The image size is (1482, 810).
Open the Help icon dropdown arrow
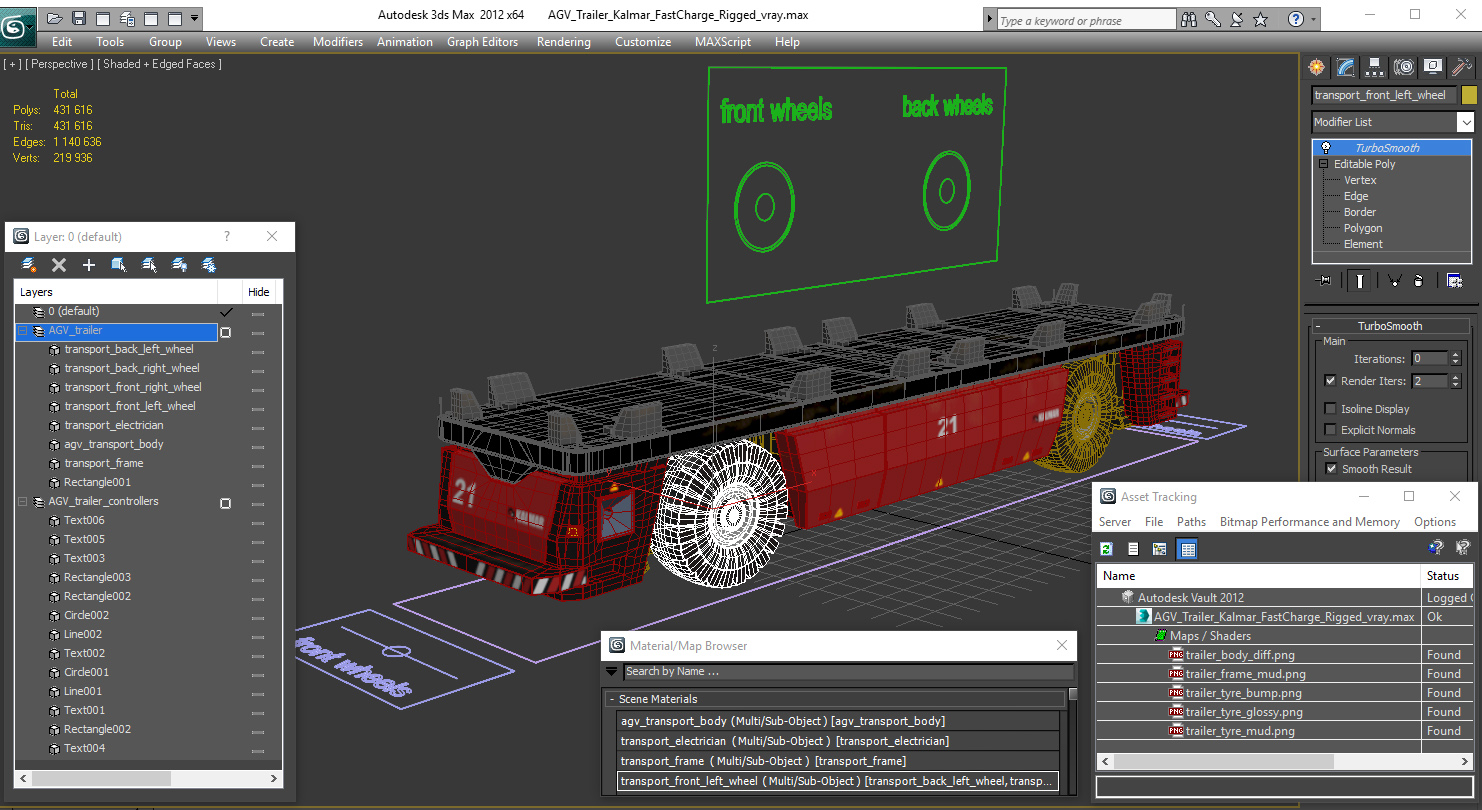(1312, 19)
